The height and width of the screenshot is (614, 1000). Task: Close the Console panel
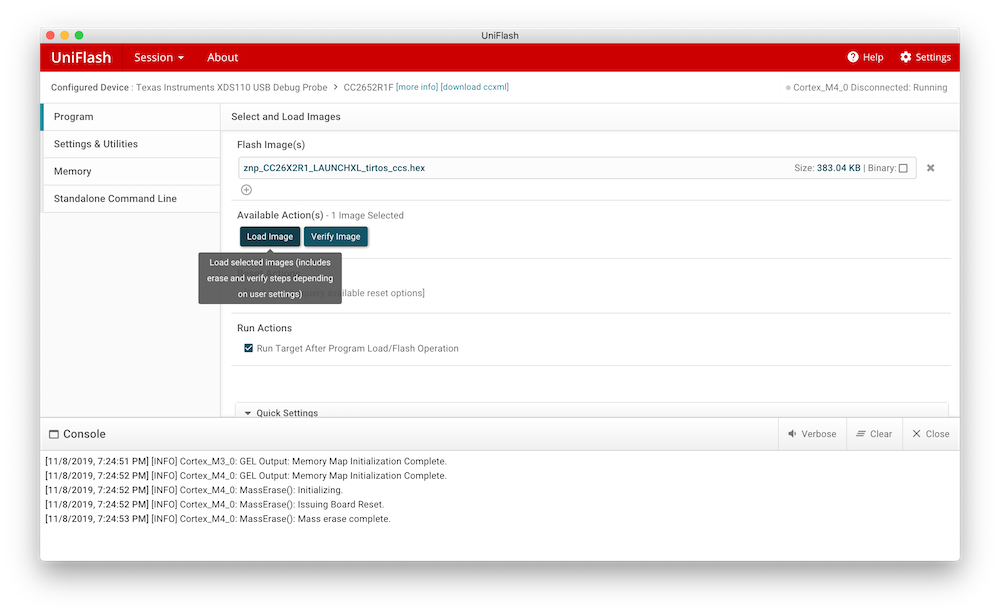930,434
